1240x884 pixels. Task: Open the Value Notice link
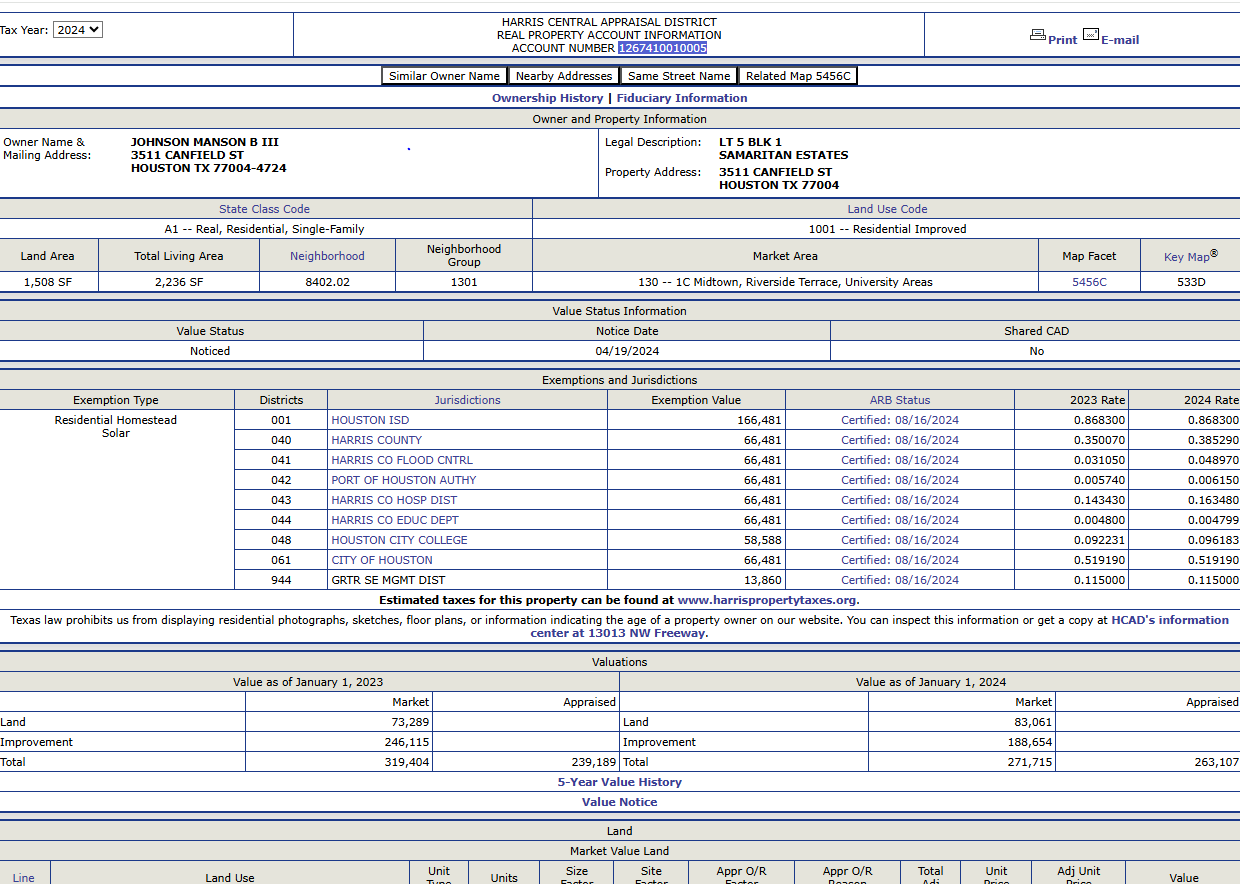tap(619, 802)
